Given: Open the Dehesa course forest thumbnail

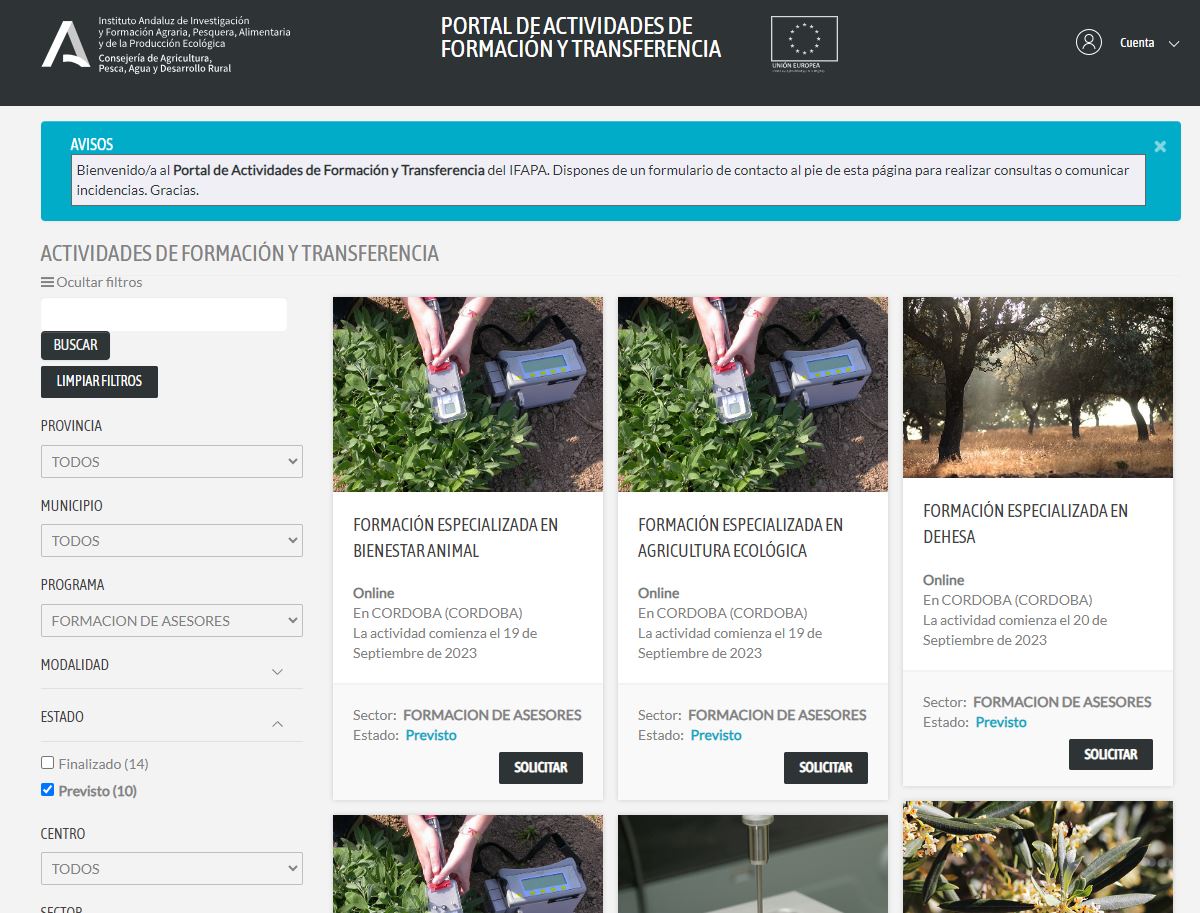Looking at the screenshot, I should pyautogui.click(x=1038, y=387).
